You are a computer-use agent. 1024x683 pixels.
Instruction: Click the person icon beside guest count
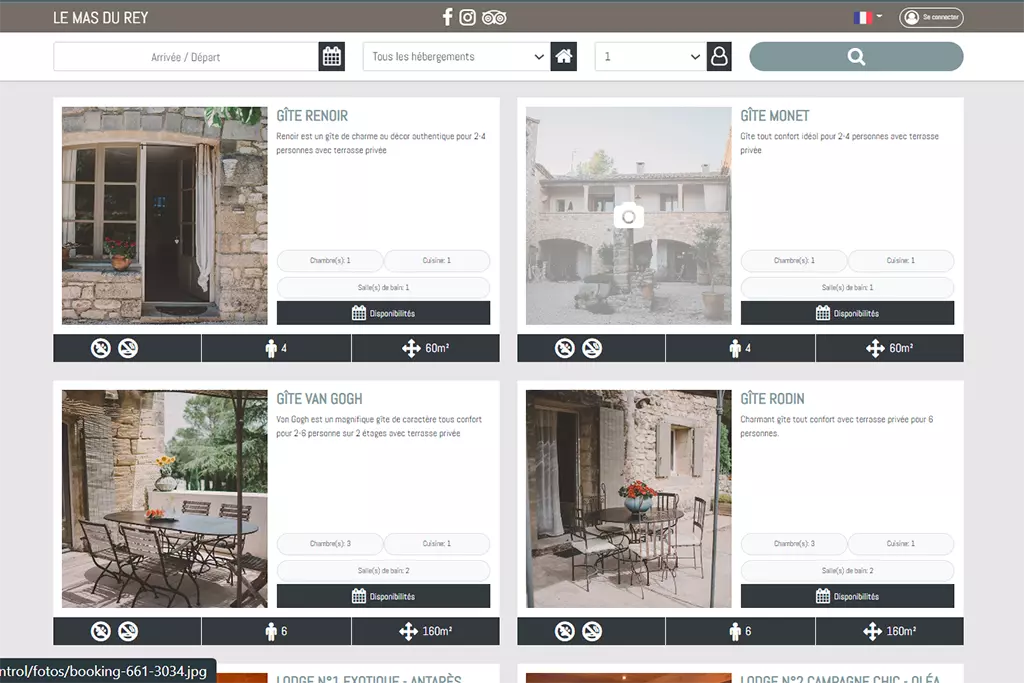[719, 57]
